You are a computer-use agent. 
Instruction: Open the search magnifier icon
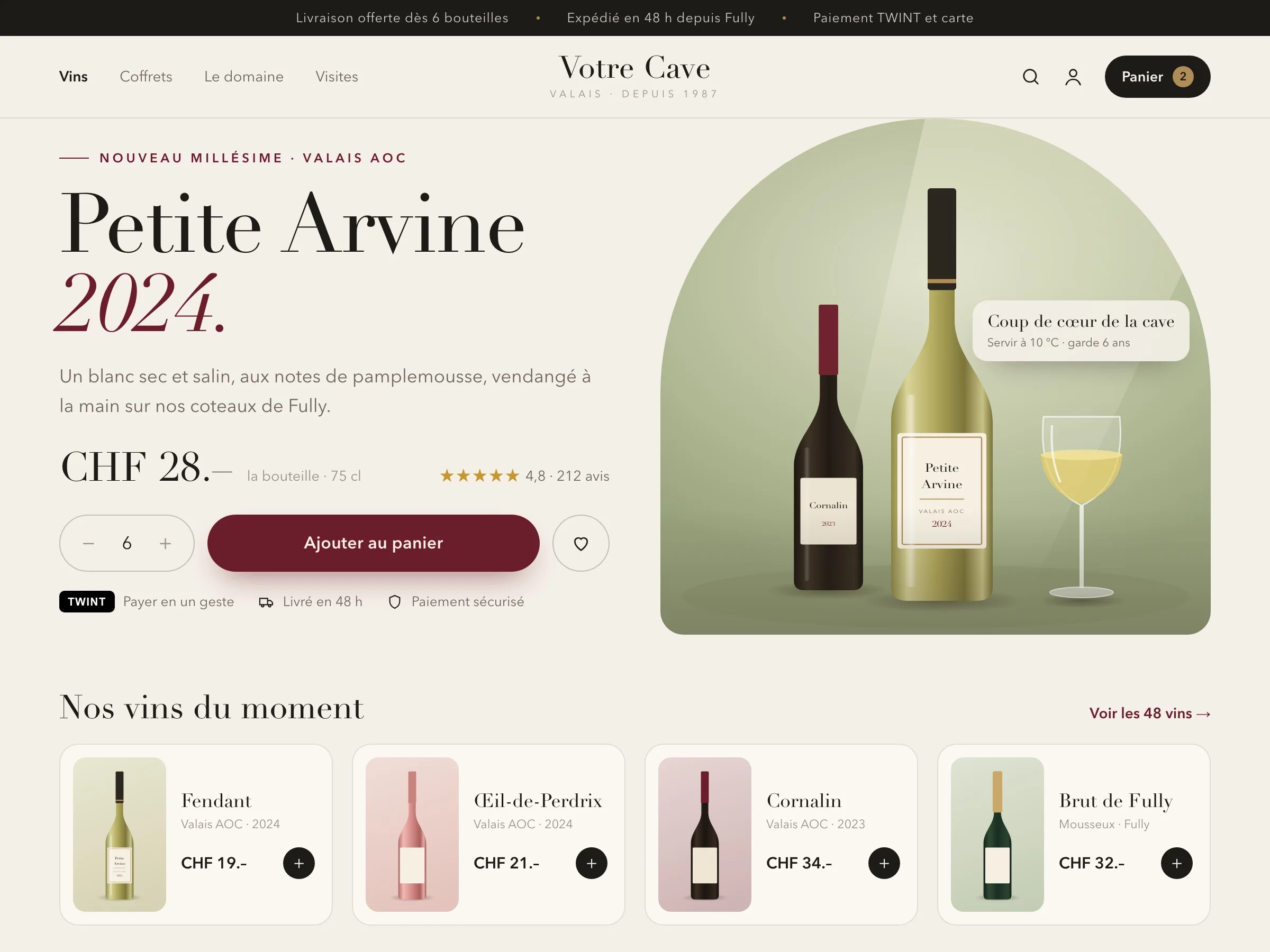[1031, 77]
